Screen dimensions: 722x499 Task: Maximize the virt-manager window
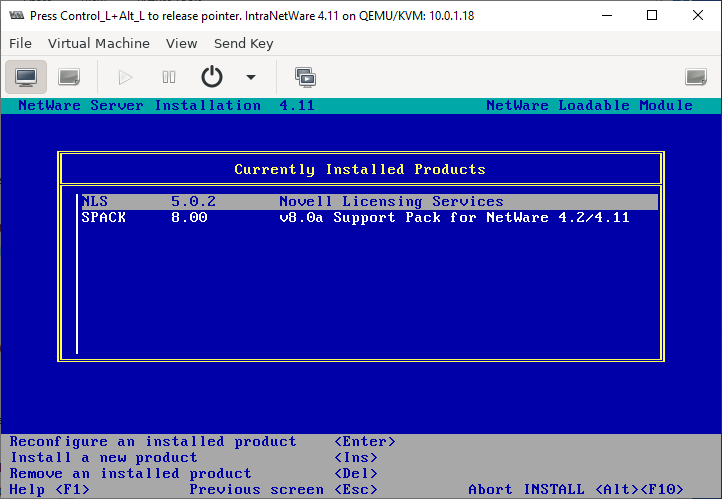tap(652, 16)
